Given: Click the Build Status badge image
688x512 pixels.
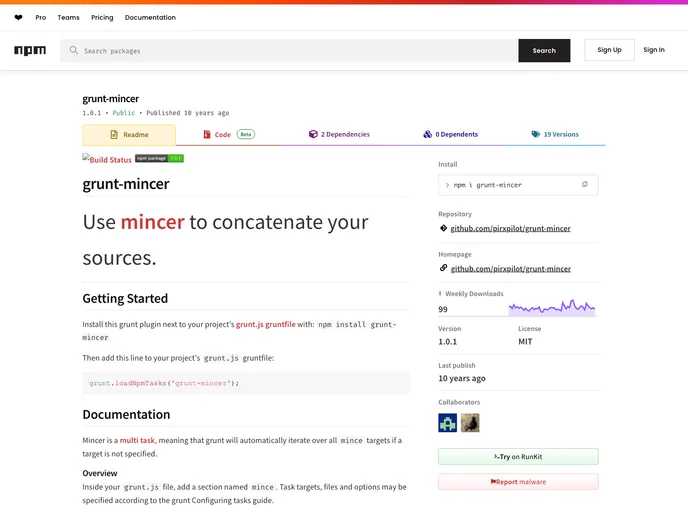Looking at the screenshot, I should (107, 159).
